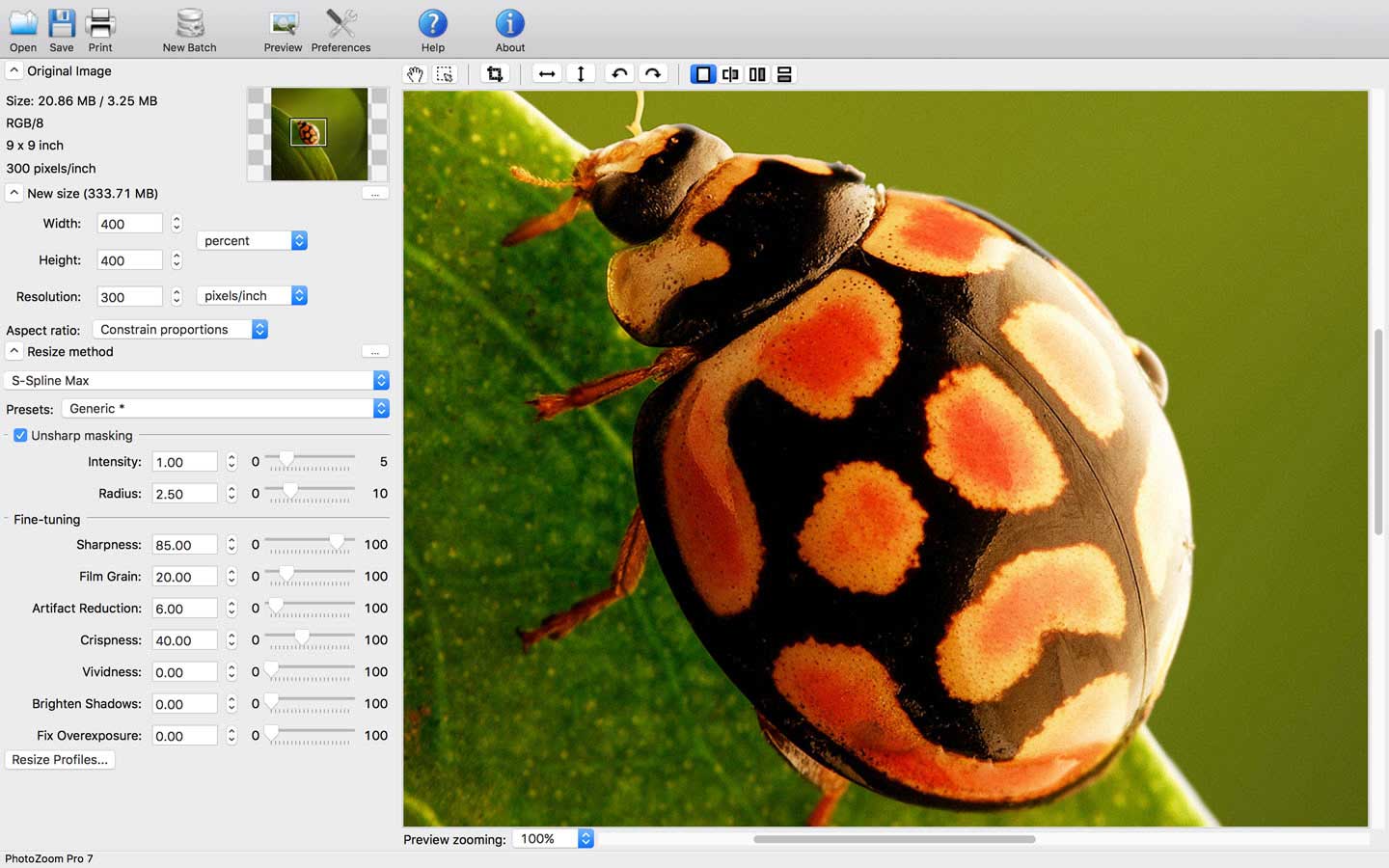
Task: Select the marquee selection tool
Action: [x=445, y=74]
